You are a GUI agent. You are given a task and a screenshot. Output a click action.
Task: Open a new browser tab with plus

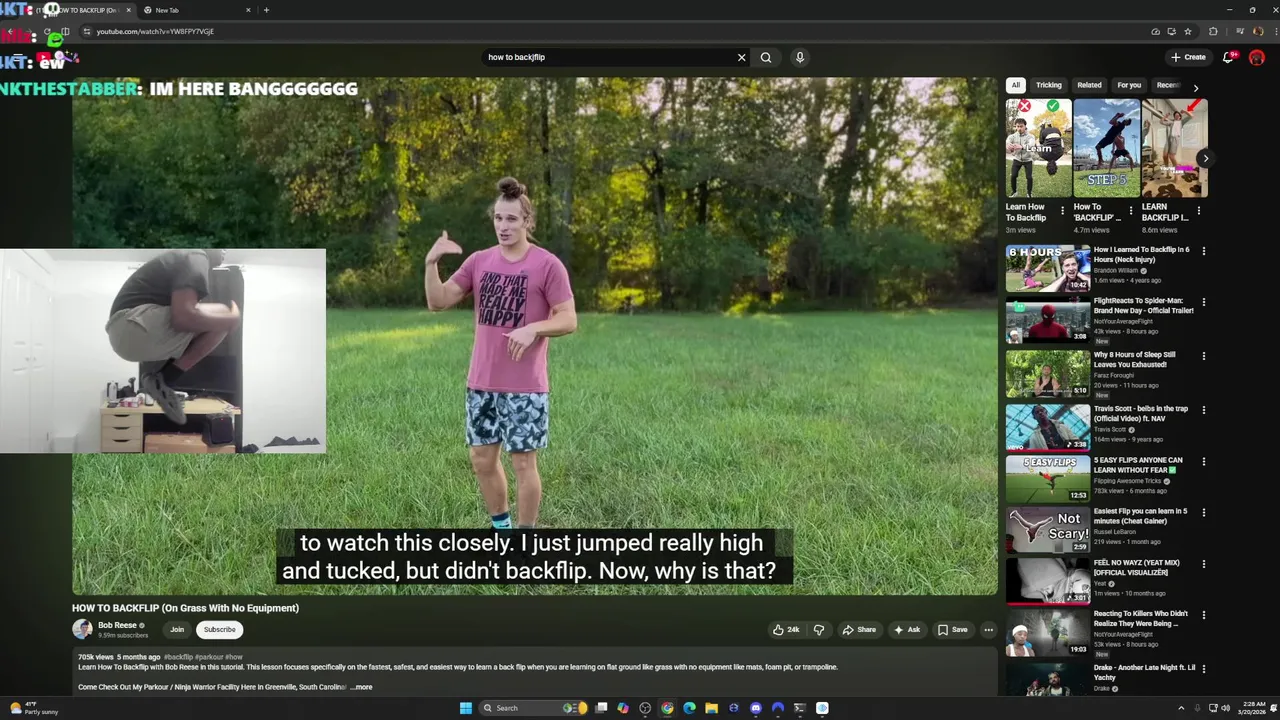coord(266,10)
